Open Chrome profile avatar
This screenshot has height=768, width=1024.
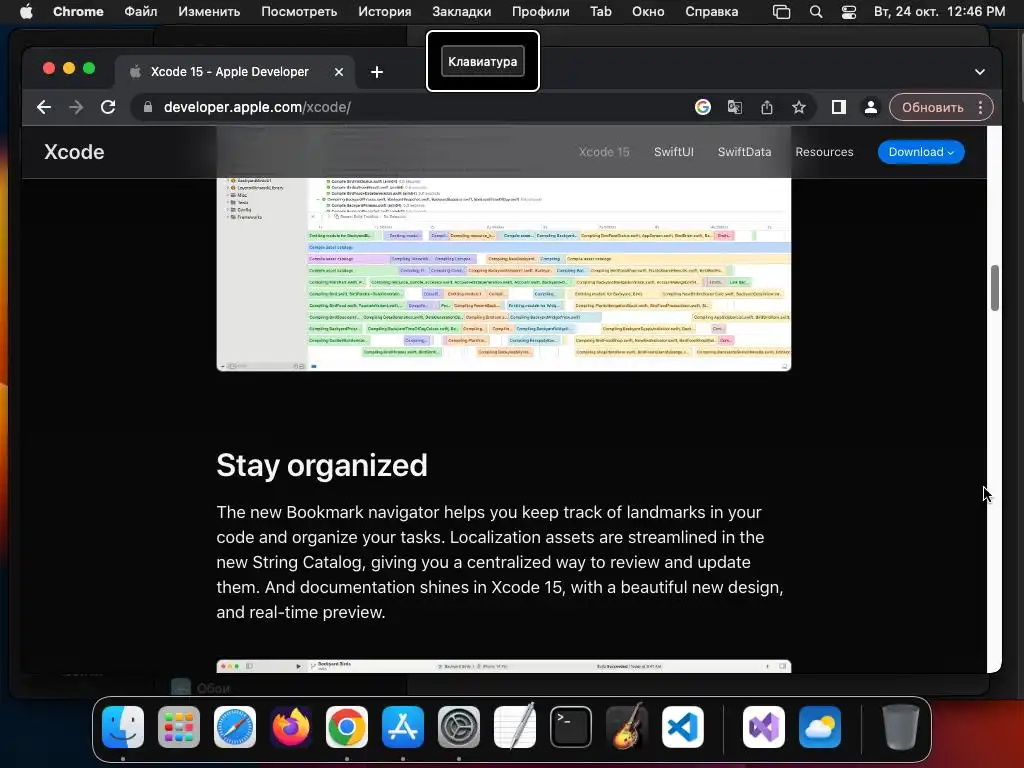tap(871, 107)
